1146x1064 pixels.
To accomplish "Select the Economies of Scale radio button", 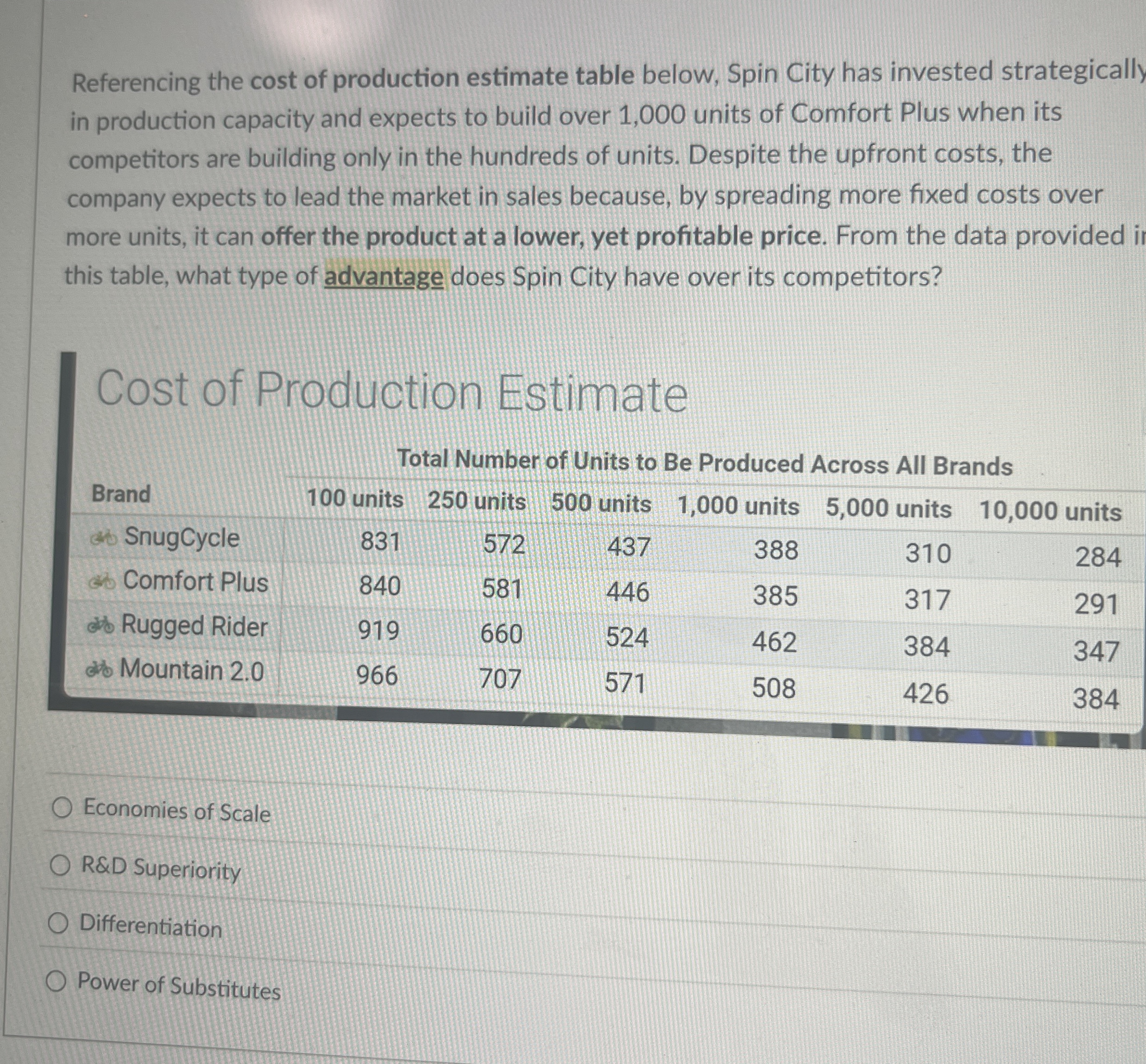I will [x=62, y=808].
